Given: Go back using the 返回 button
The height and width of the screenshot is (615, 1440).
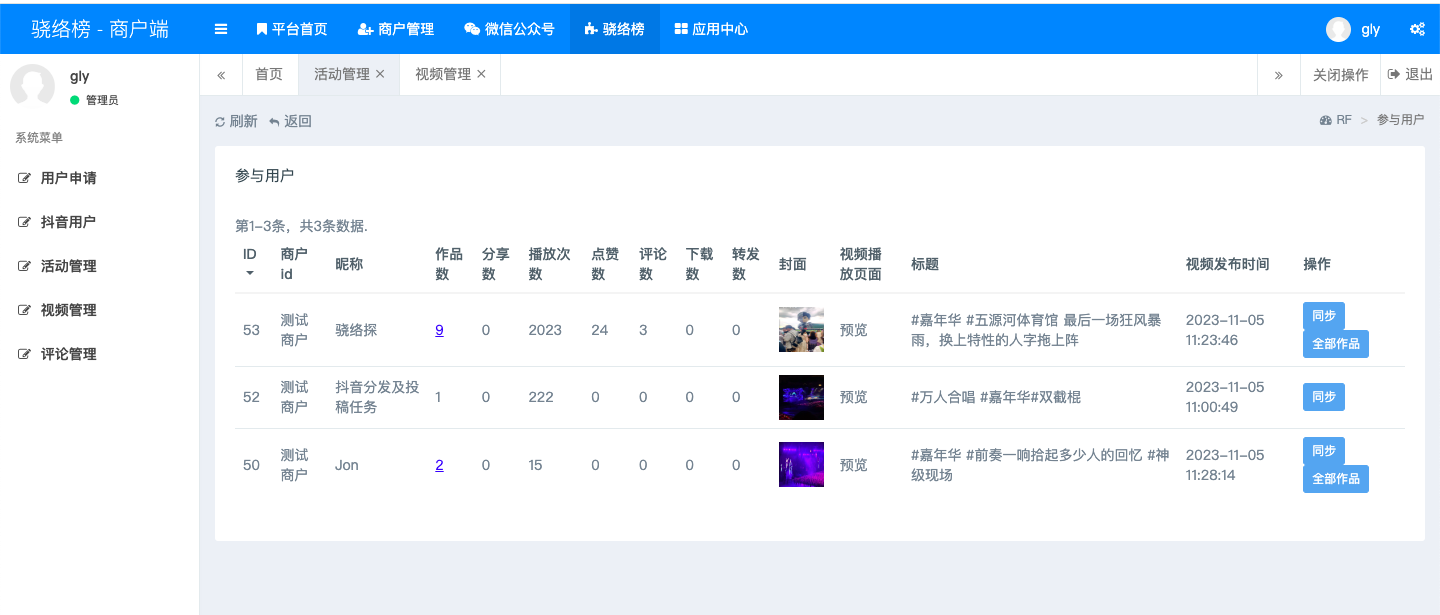Looking at the screenshot, I should pos(290,121).
